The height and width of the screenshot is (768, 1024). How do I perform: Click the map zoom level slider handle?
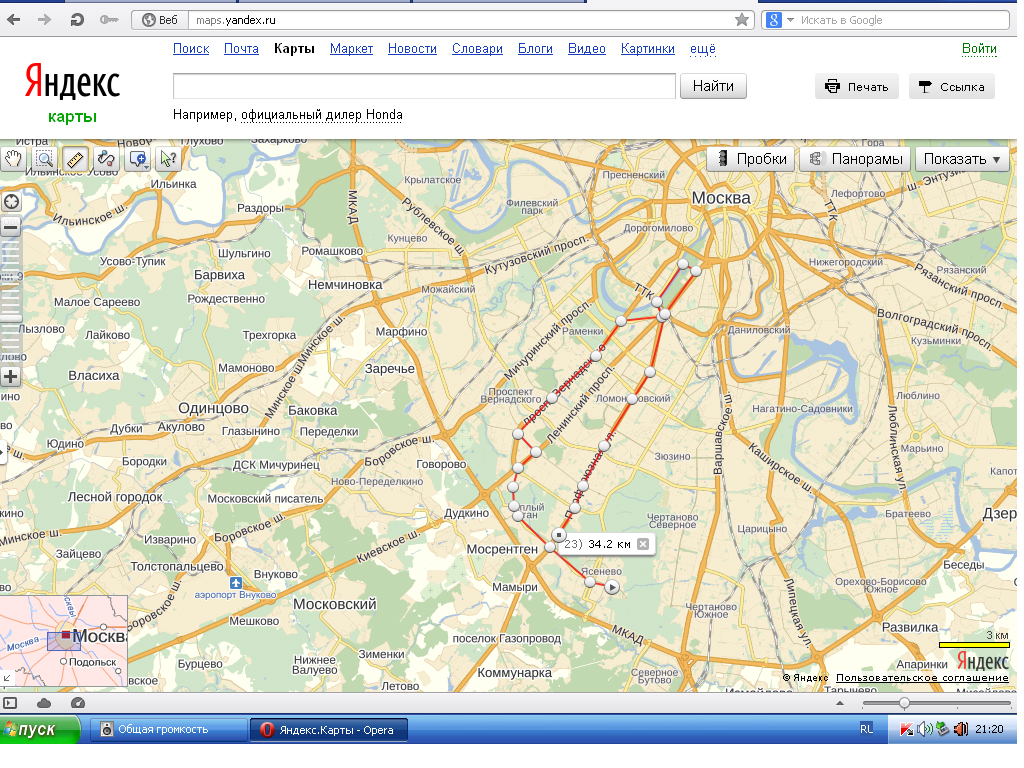click(x=12, y=317)
